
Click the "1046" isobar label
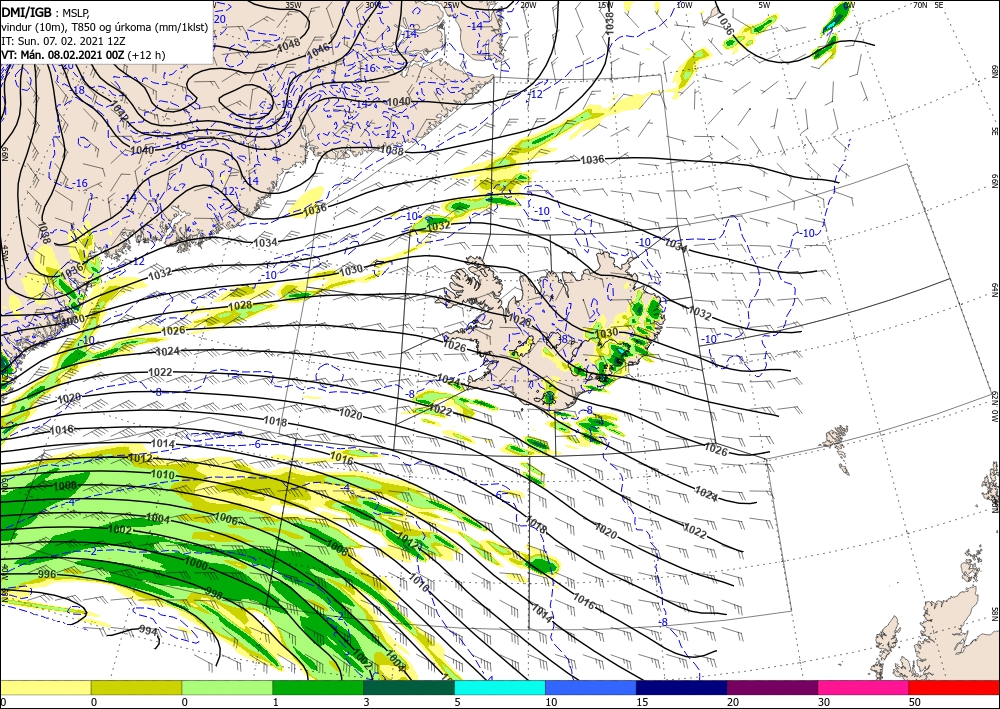(x=318, y=49)
